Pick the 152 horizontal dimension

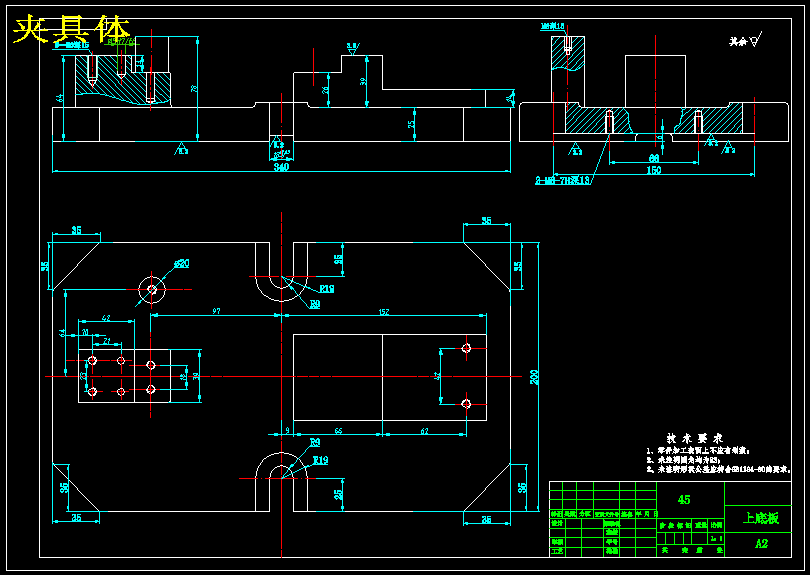click(x=384, y=312)
